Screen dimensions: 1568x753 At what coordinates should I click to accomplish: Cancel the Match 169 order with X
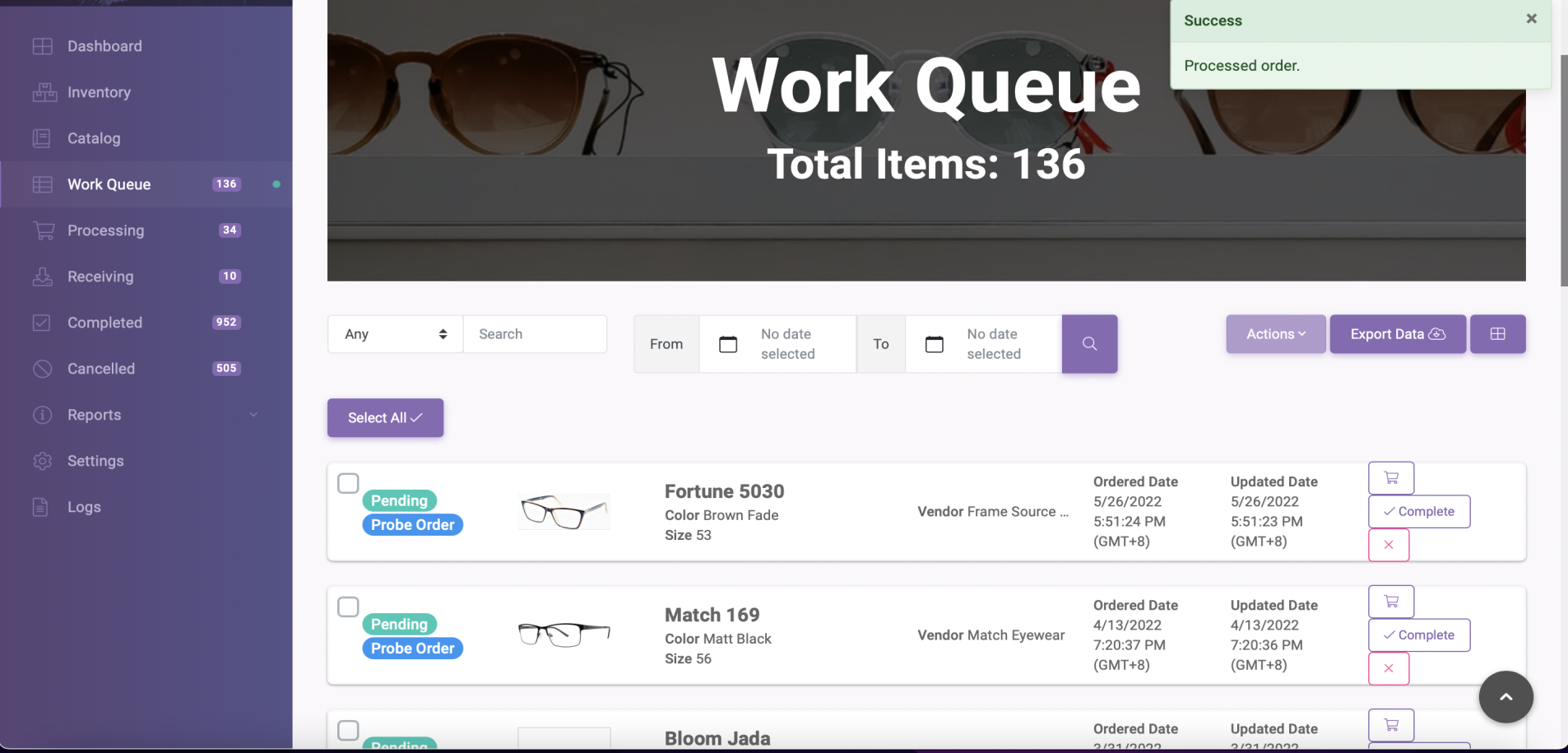(1389, 668)
